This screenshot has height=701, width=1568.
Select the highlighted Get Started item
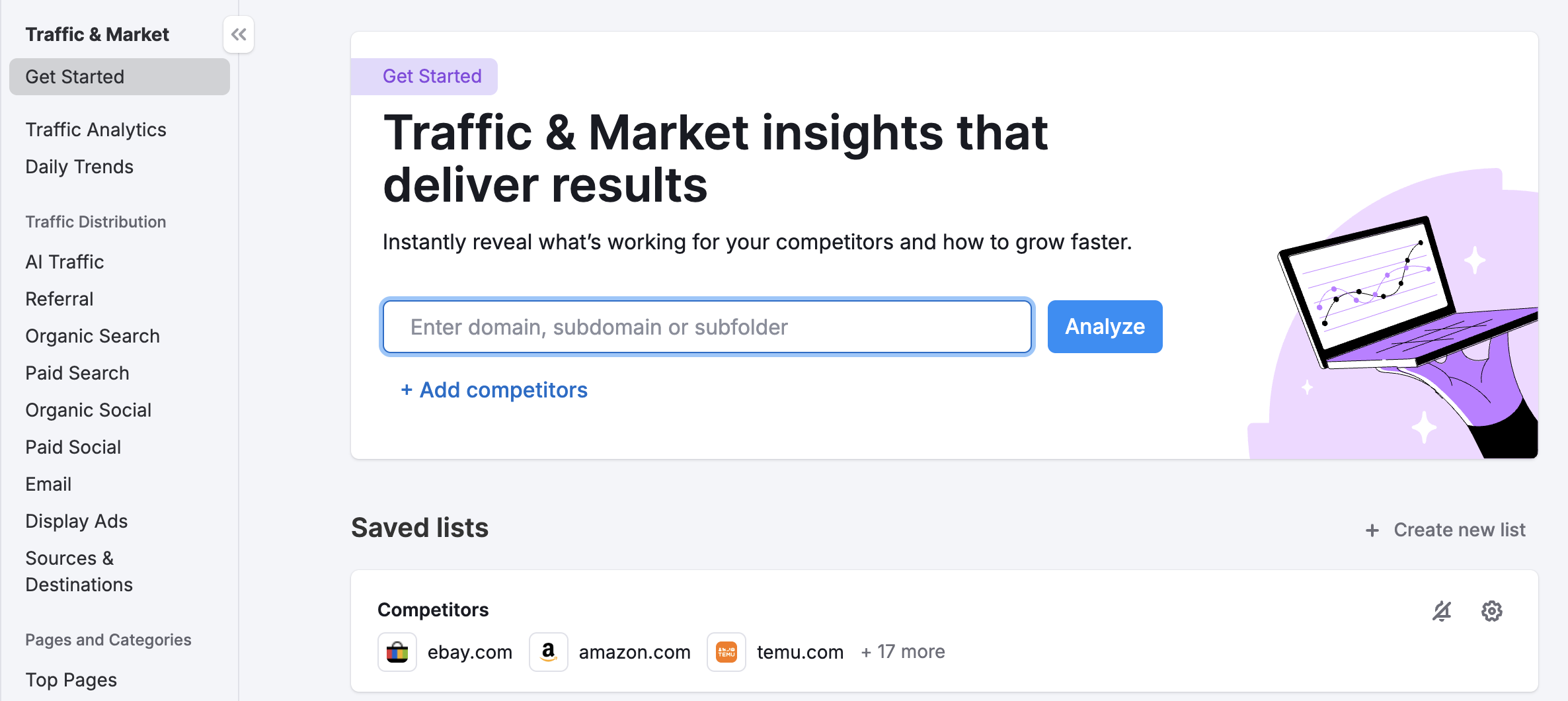pos(73,76)
